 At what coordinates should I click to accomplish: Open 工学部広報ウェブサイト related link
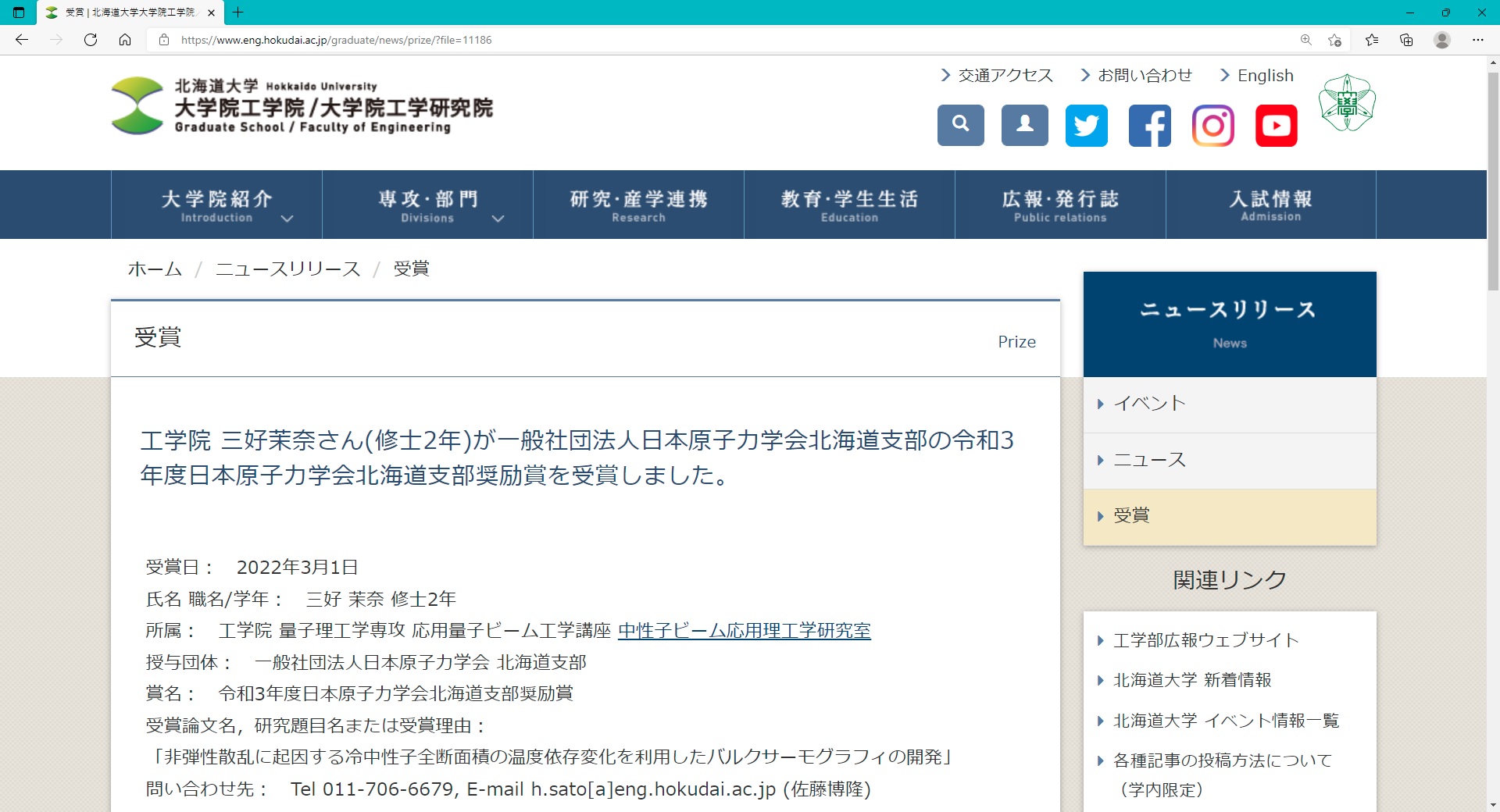[1205, 640]
